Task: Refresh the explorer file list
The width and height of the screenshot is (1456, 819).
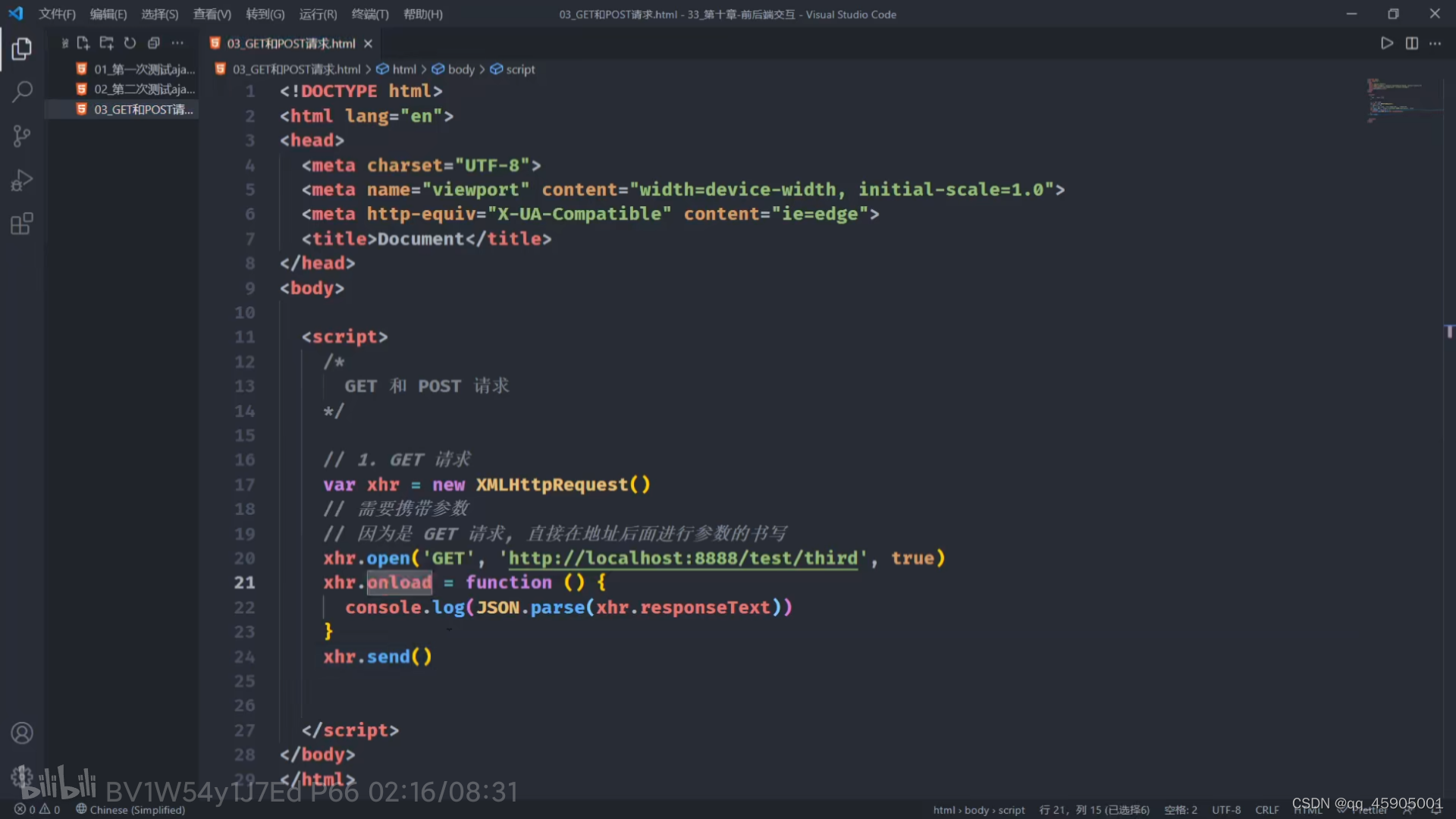Action: 130,43
